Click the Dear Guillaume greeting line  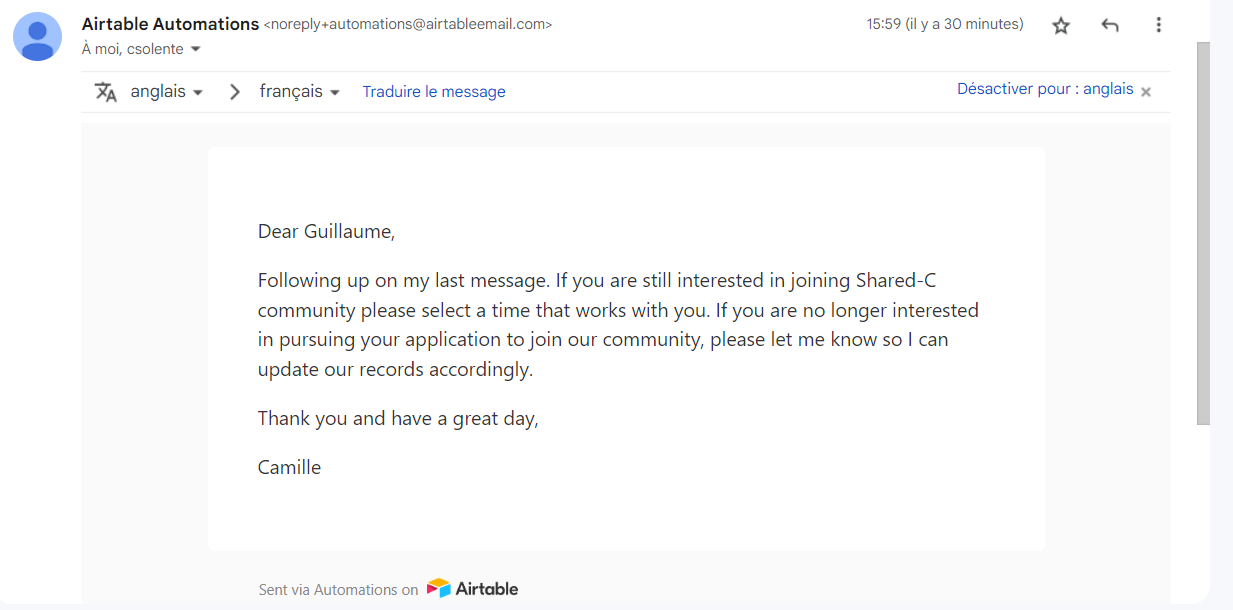tap(327, 232)
